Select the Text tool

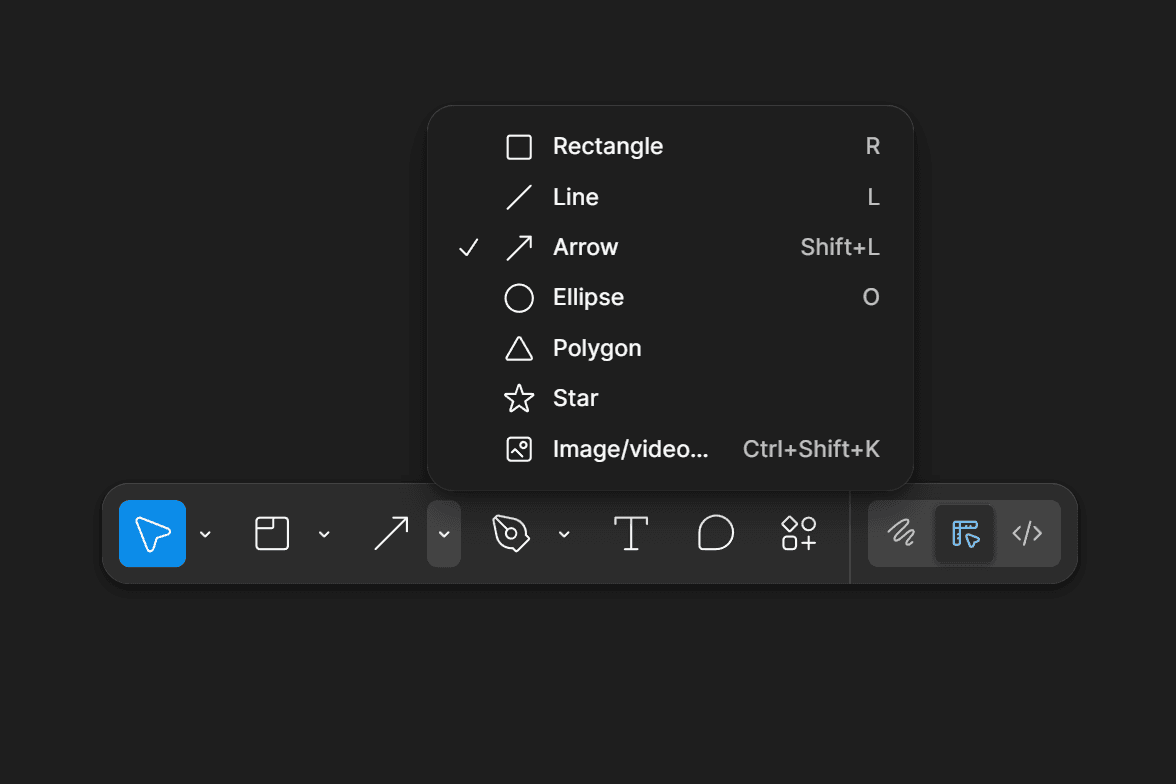click(630, 533)
